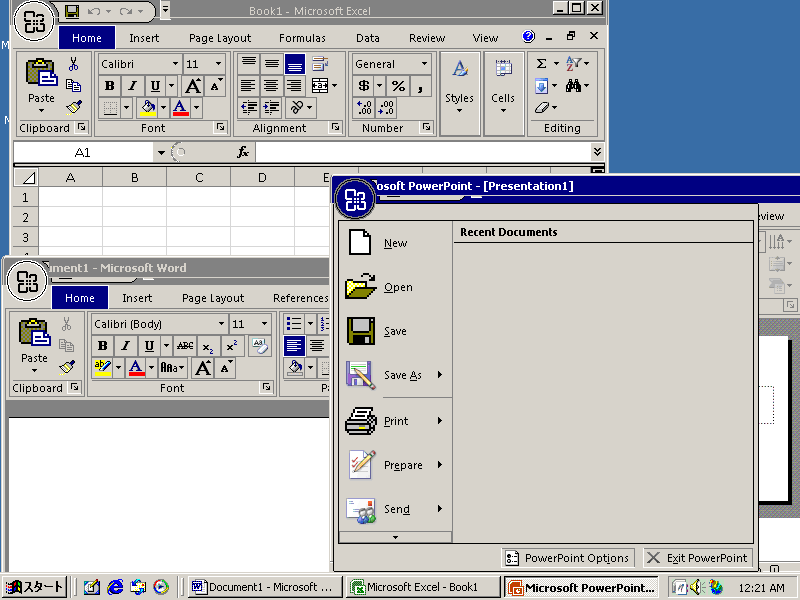Image resolution: width=800 pixels, height=600 pixels.
Task: Click the Subscript icon in Word
Action: [x=207, y=346]
